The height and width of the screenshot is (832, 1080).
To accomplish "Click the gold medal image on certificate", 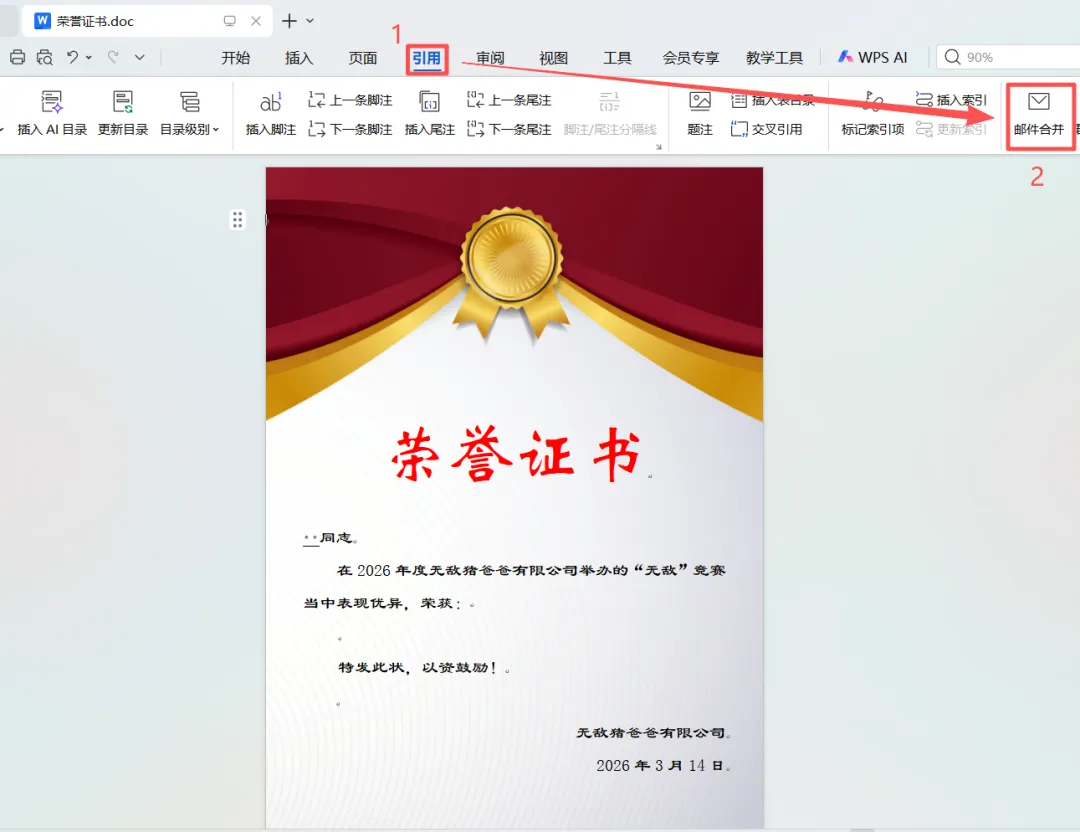I will [x=512, y=272].
